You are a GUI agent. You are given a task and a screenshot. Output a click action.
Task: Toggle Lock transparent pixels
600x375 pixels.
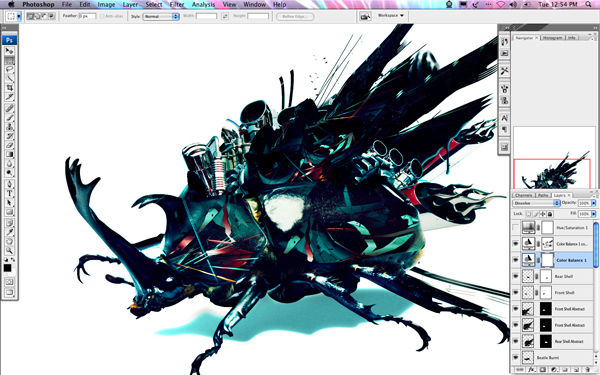[x=528, y=214]
